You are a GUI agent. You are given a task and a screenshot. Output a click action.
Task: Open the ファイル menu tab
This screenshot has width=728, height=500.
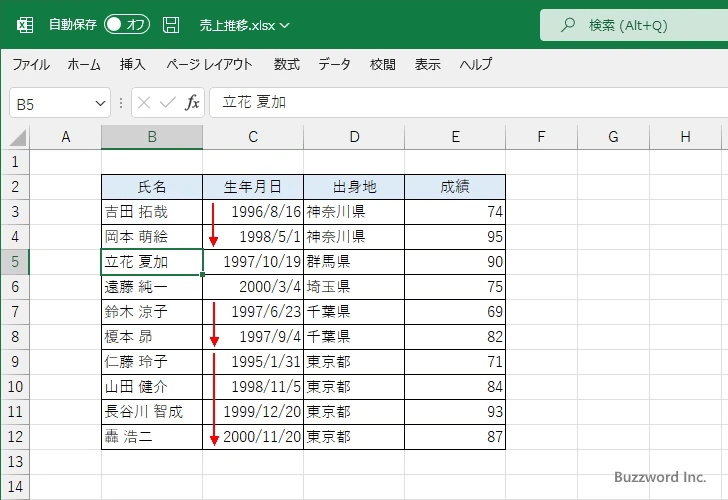[x=31, y=64]
